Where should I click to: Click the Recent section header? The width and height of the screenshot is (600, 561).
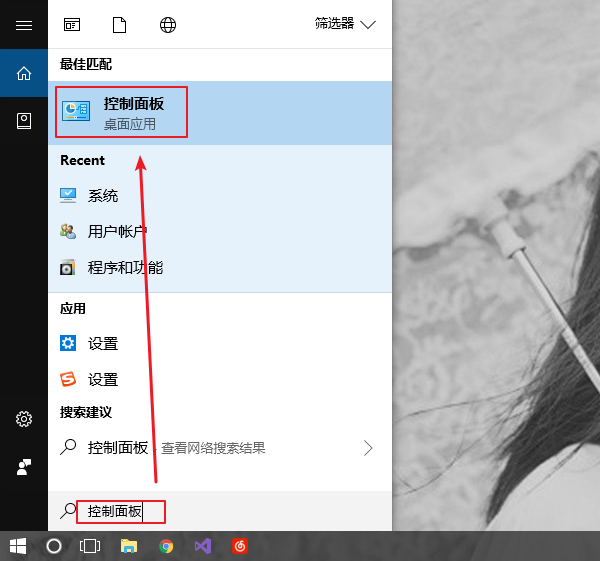click(x=82, y=160)
